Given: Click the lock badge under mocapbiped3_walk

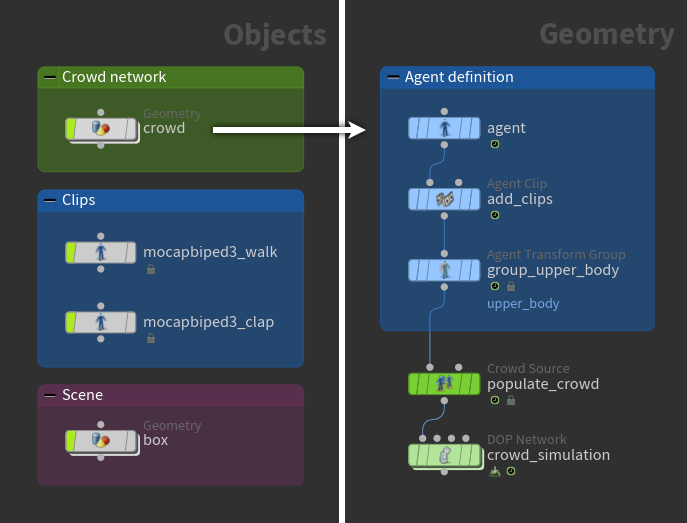Looking at the screenshot, I should 151,269.
